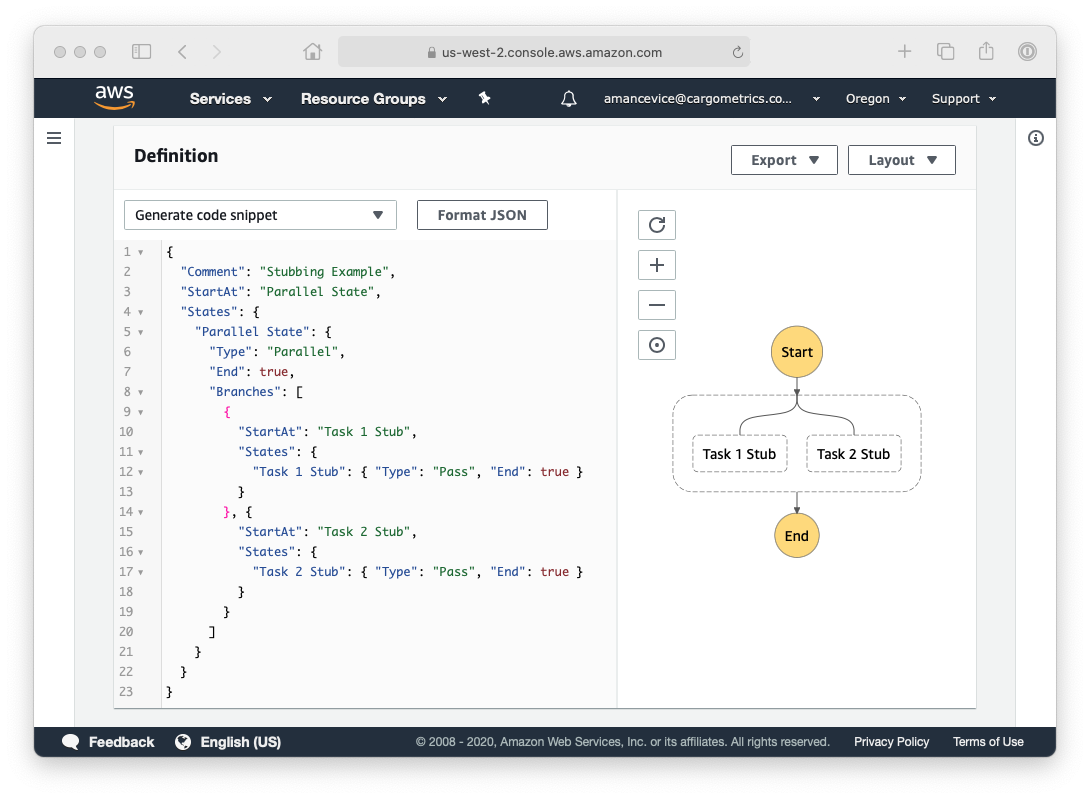Click the browser address bar
1090x799 pixels.
(x=544, y=52)
